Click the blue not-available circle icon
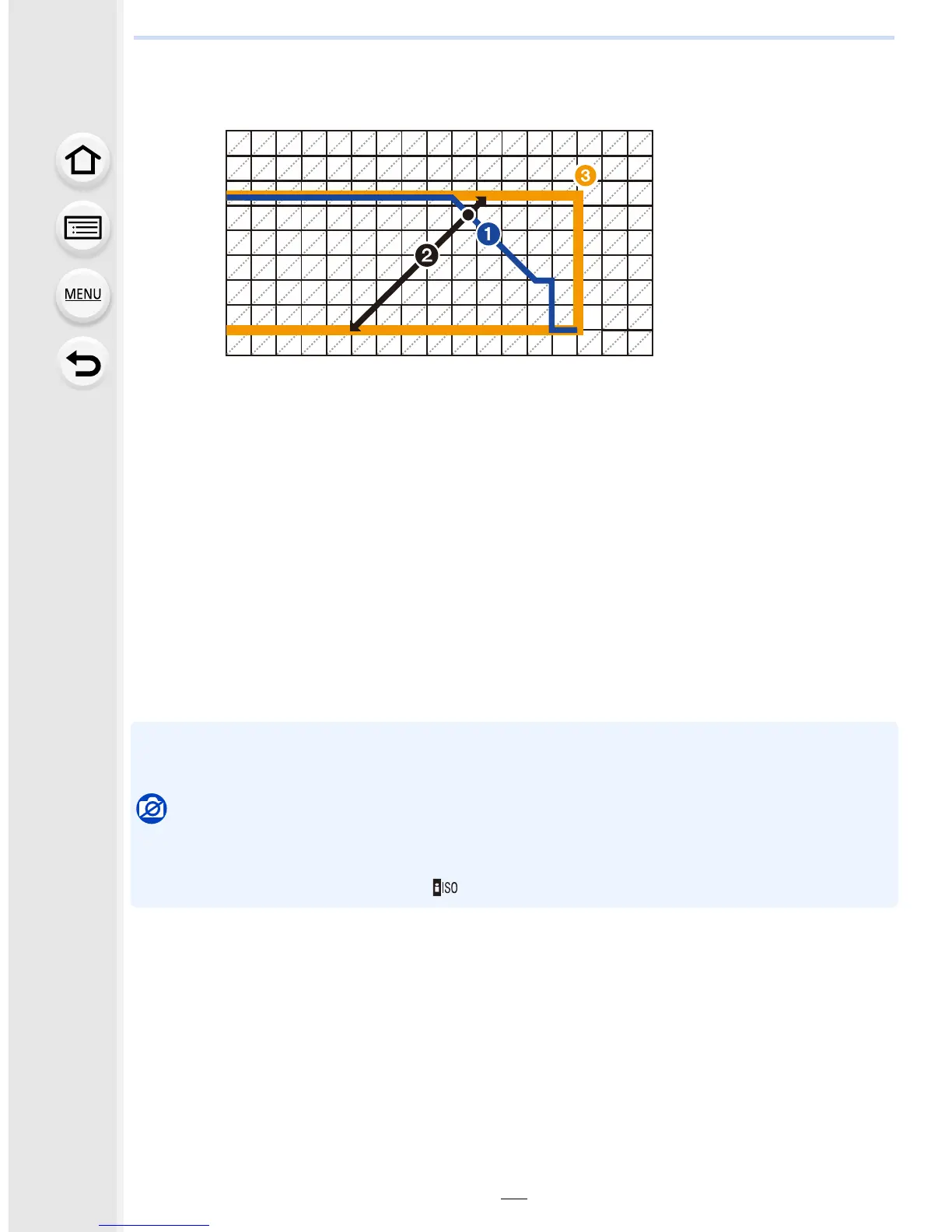 152,809
